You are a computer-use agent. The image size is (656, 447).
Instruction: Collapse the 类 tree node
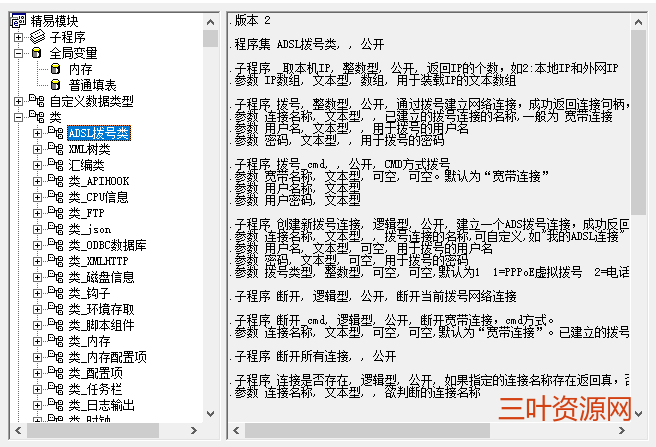[18, 117]
